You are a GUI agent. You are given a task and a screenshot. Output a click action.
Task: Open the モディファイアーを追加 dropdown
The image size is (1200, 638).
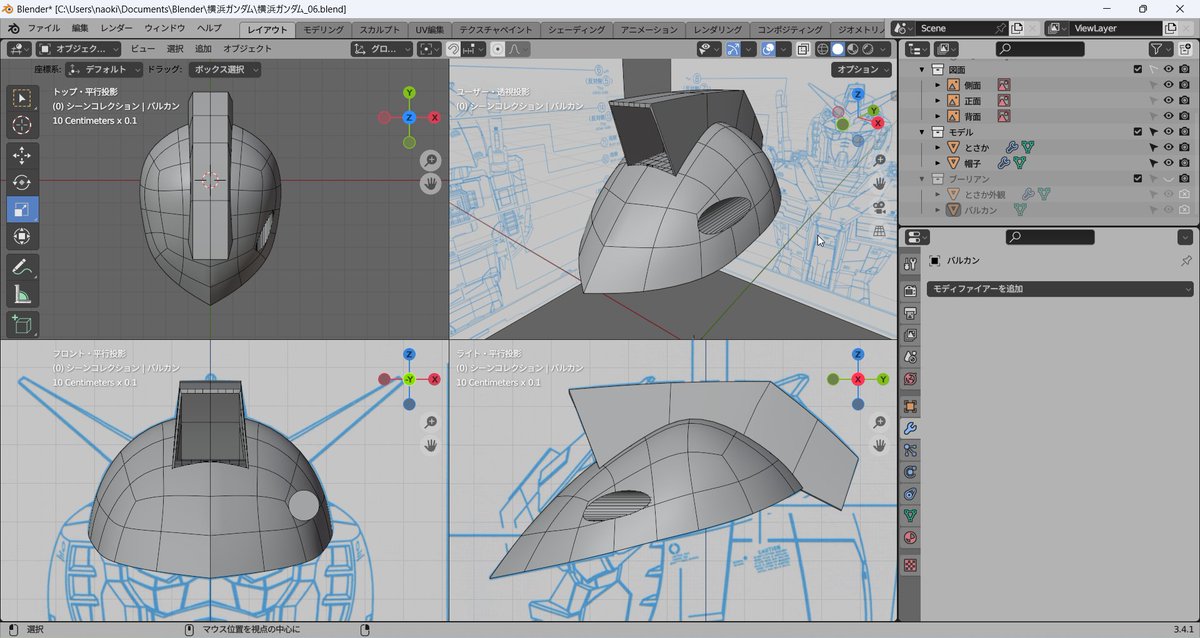click(1060, 288)
